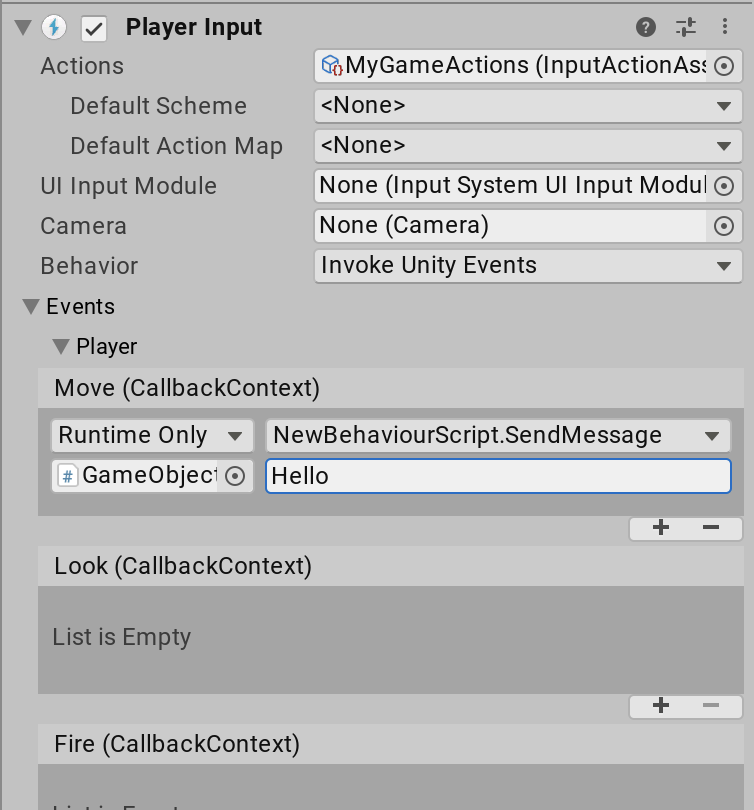Screen dimensions: 754x810
Task: Change Behavior from Invoke Unity Events
Action: pos(528,266)
